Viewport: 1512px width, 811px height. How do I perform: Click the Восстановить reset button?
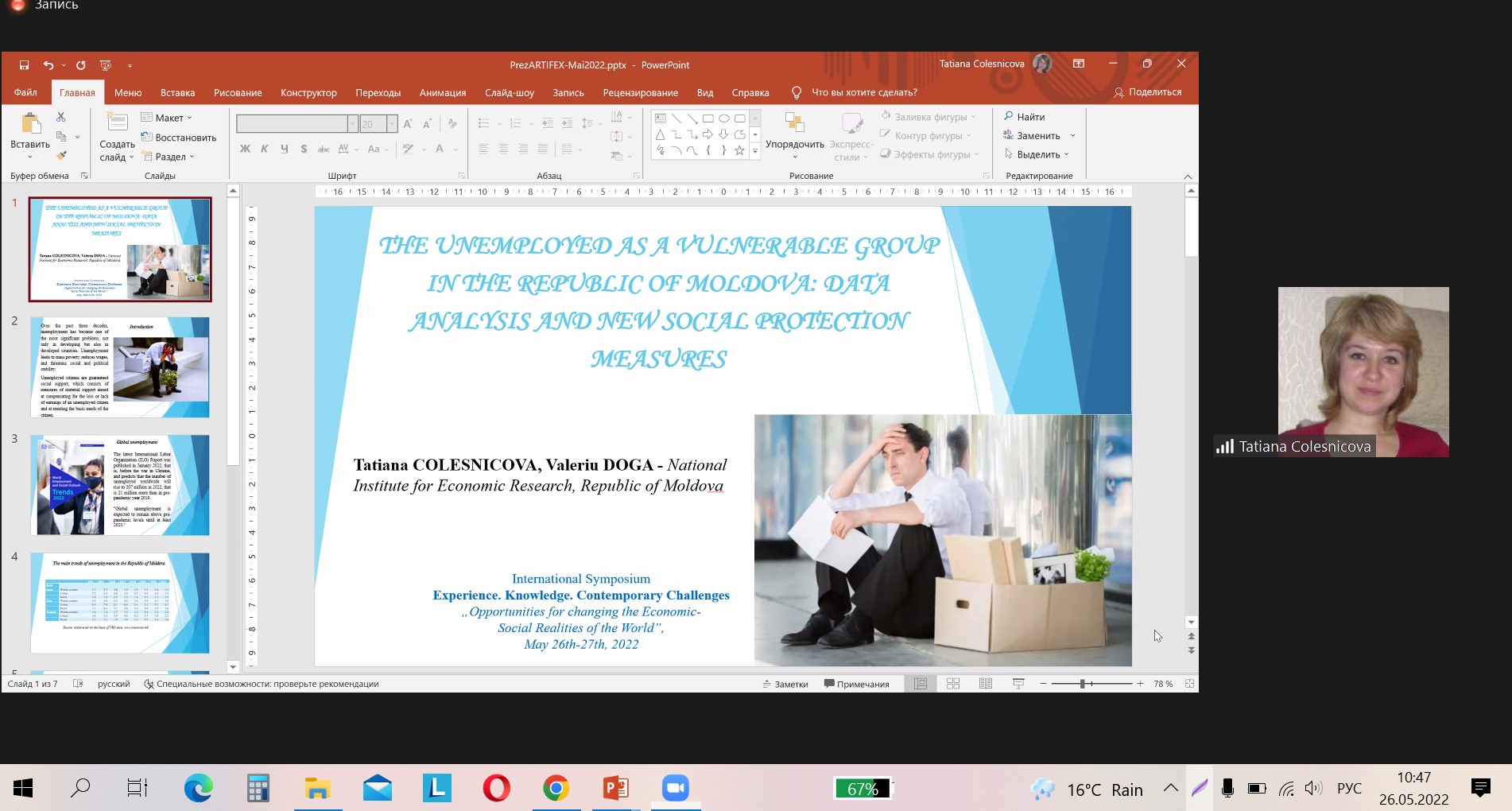pyautogui.click(x=179, y=138)
